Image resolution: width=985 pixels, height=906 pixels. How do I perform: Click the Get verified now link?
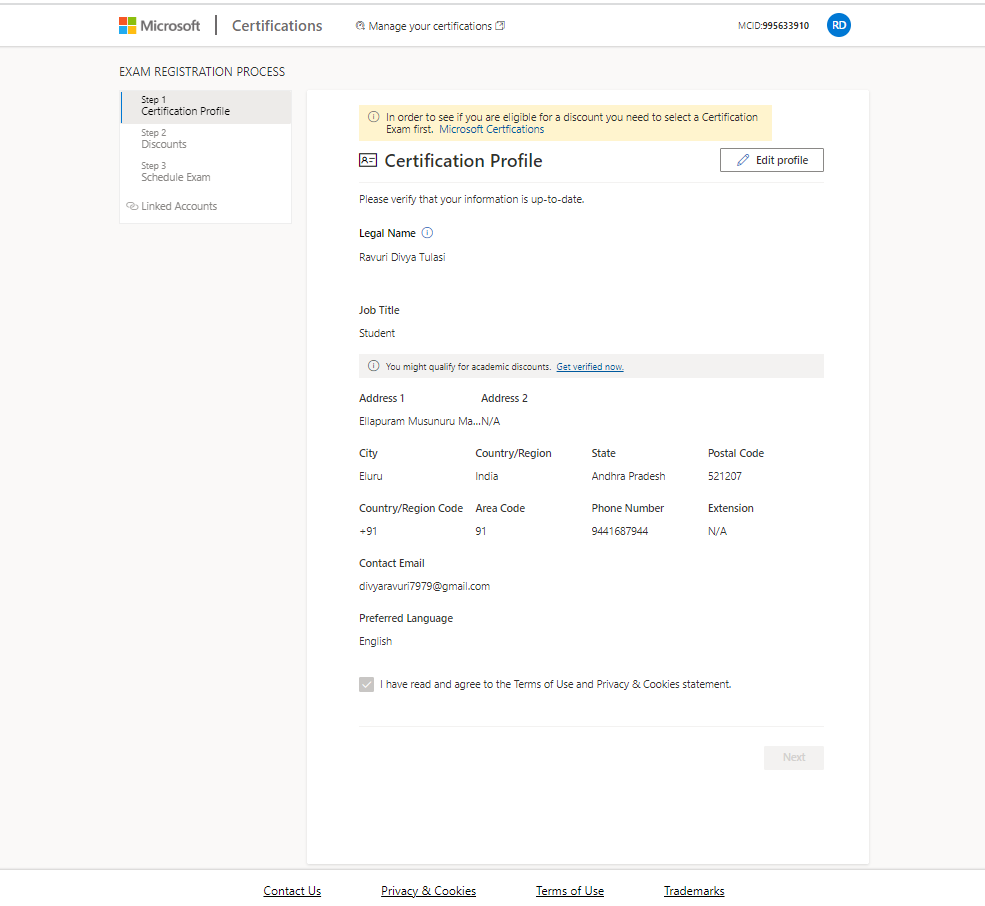590,366
